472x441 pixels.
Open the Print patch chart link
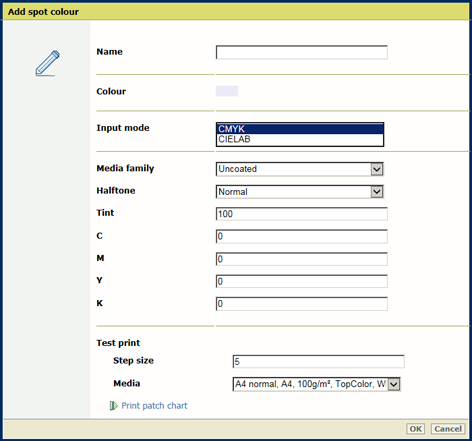154,406
